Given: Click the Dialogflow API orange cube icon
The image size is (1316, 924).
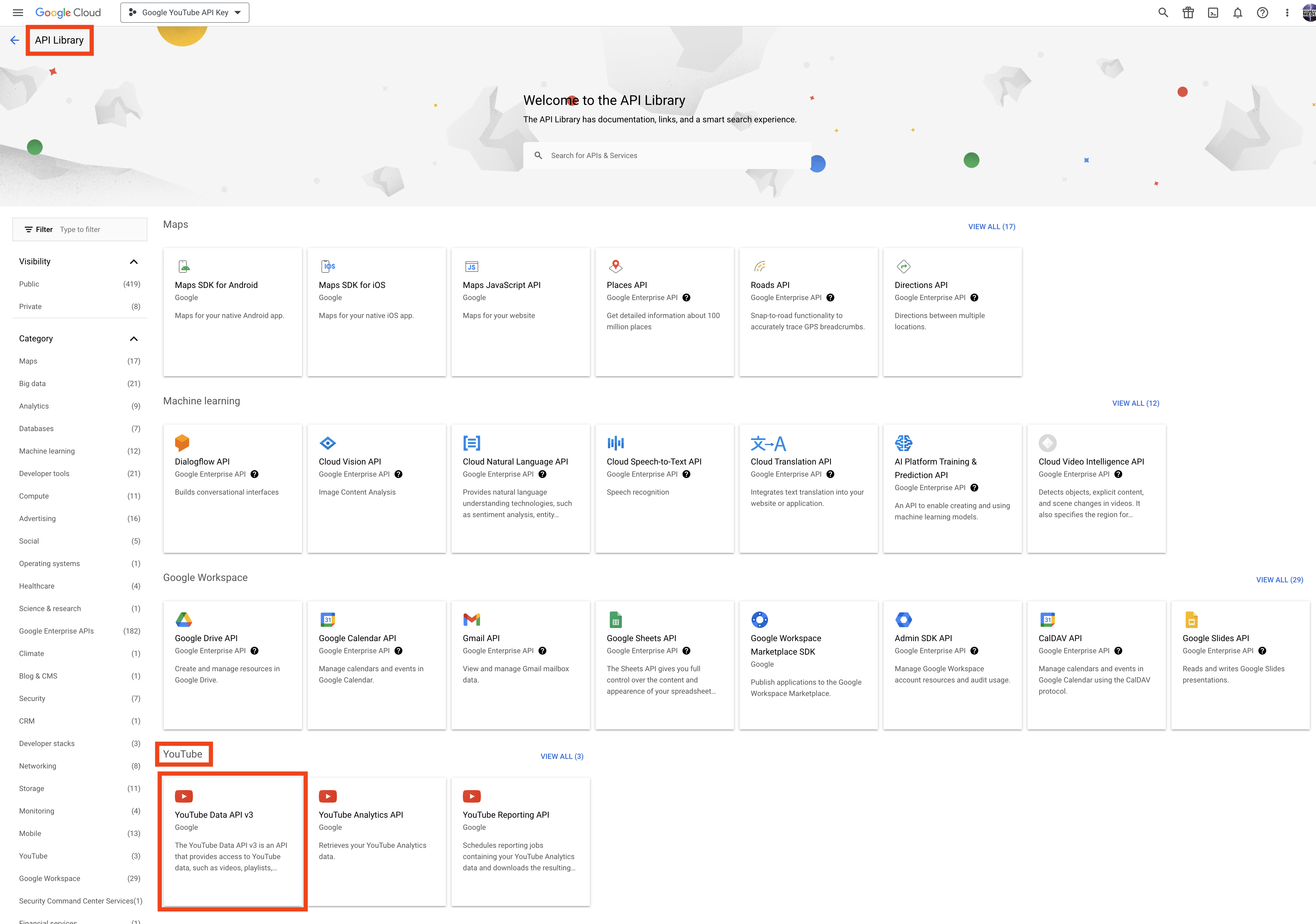Looking at the screenshot, I should coord(182,443).
